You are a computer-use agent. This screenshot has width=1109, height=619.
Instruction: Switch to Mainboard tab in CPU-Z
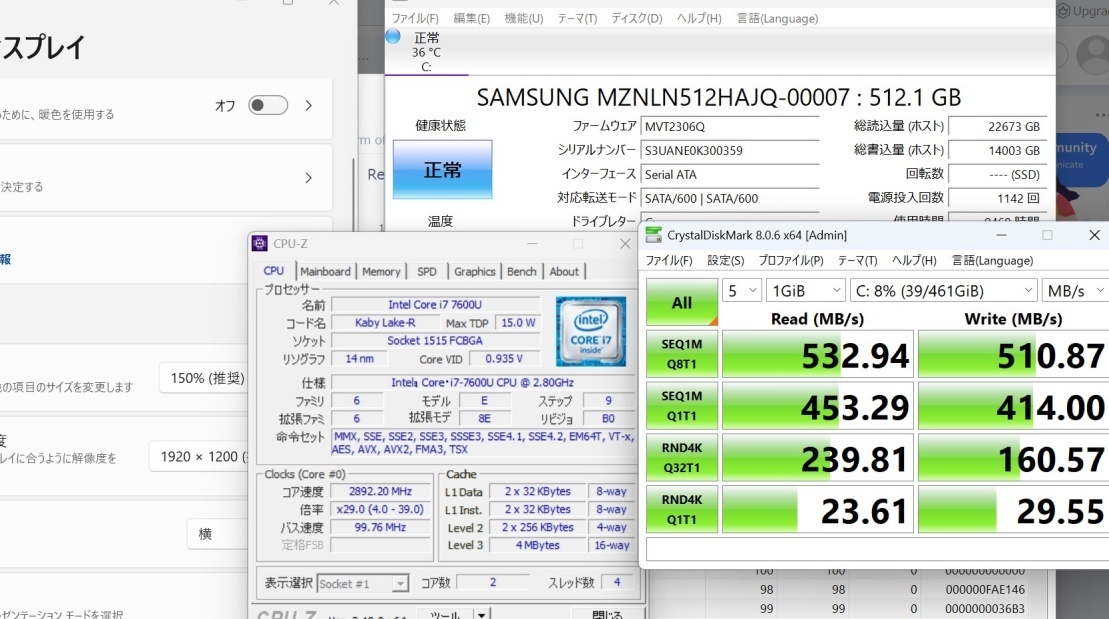325,271
